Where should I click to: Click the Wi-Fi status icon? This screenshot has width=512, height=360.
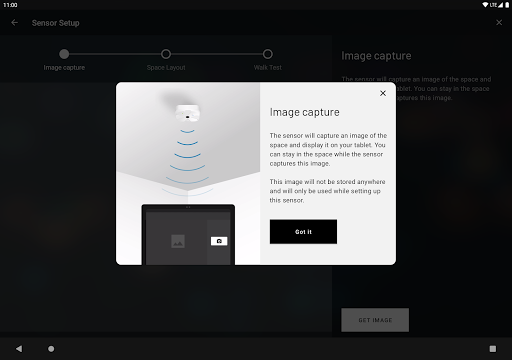coord(485,5)
